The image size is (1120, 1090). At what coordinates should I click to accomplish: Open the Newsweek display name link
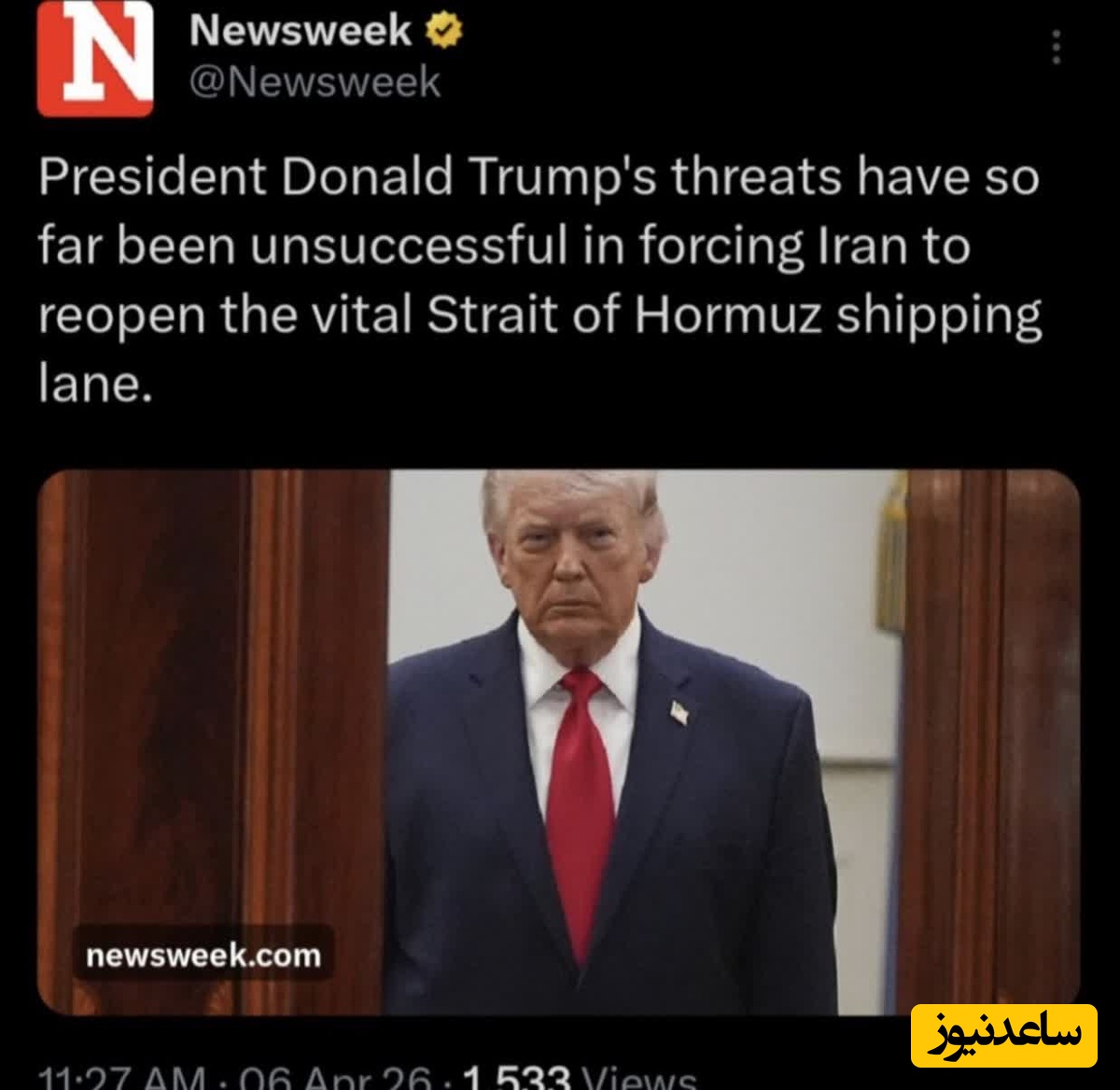(x=300, y=32)
